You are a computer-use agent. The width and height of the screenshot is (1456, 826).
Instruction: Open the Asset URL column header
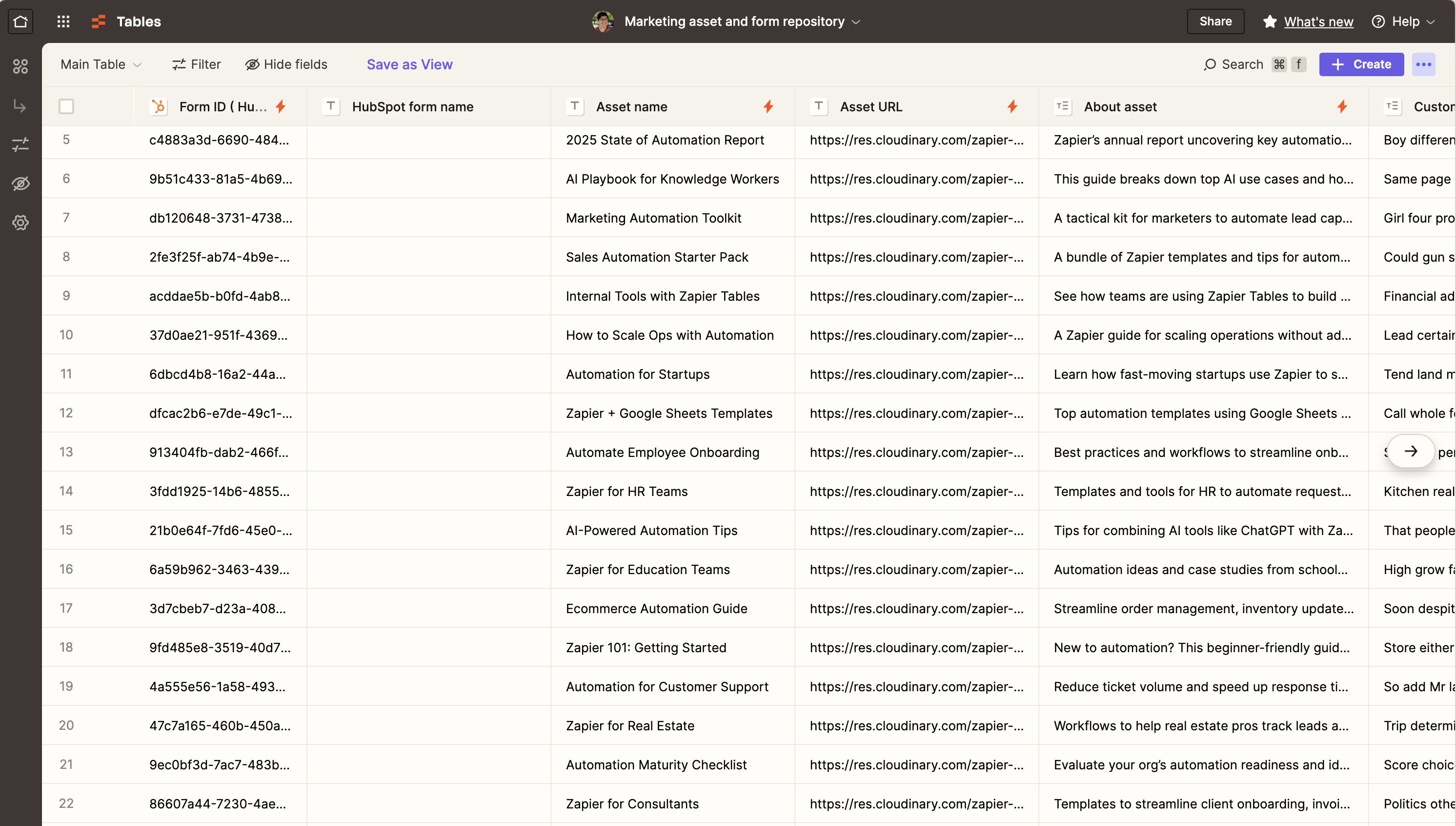(916, 106)
